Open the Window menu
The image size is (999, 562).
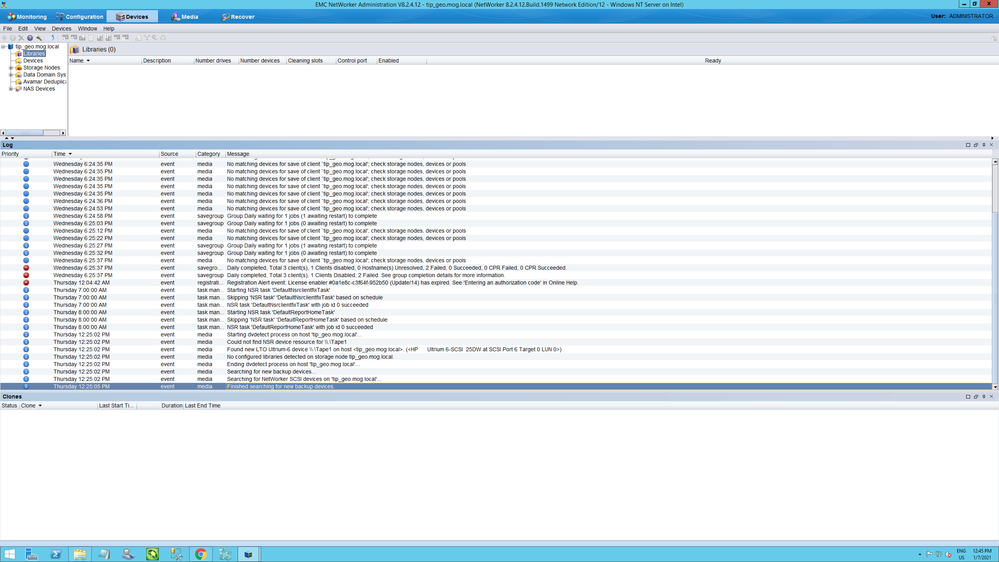tap(87, 29)
